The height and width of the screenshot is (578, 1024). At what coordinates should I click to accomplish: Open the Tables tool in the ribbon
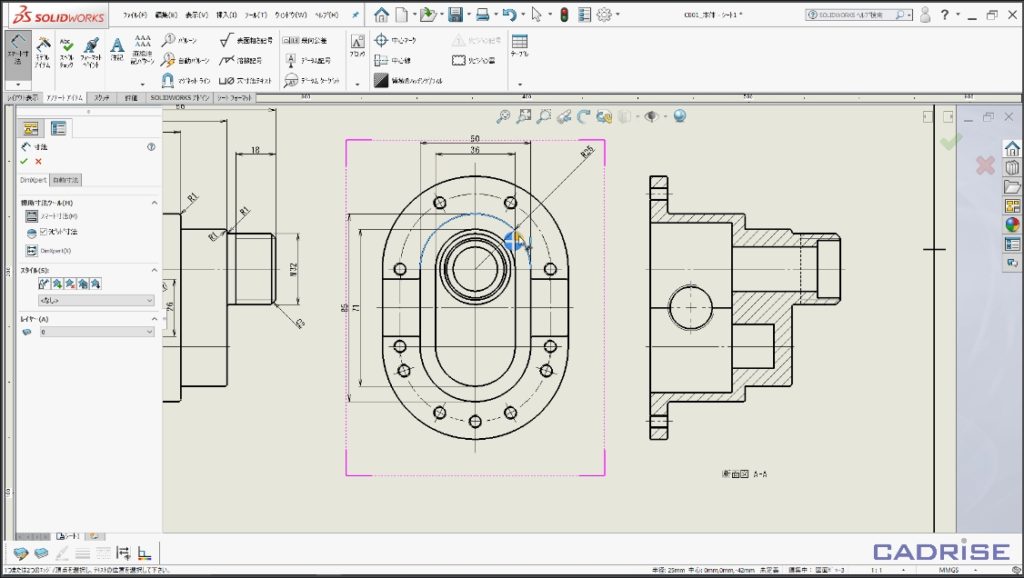point(519,45)
